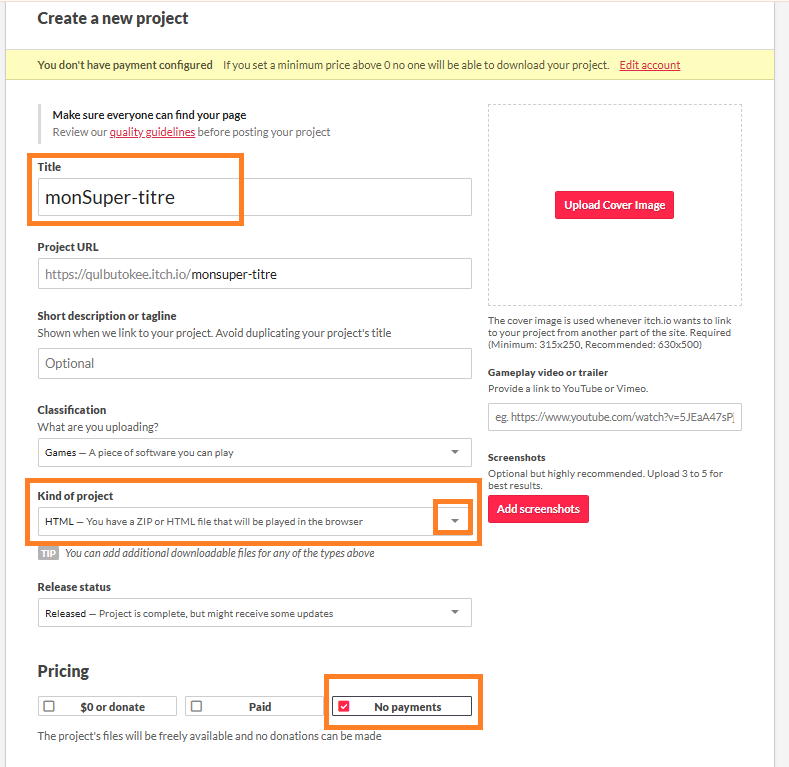The image size is (789, 767).
Task: Click the Gameplay video link field
Action: [x=614, y=417]
